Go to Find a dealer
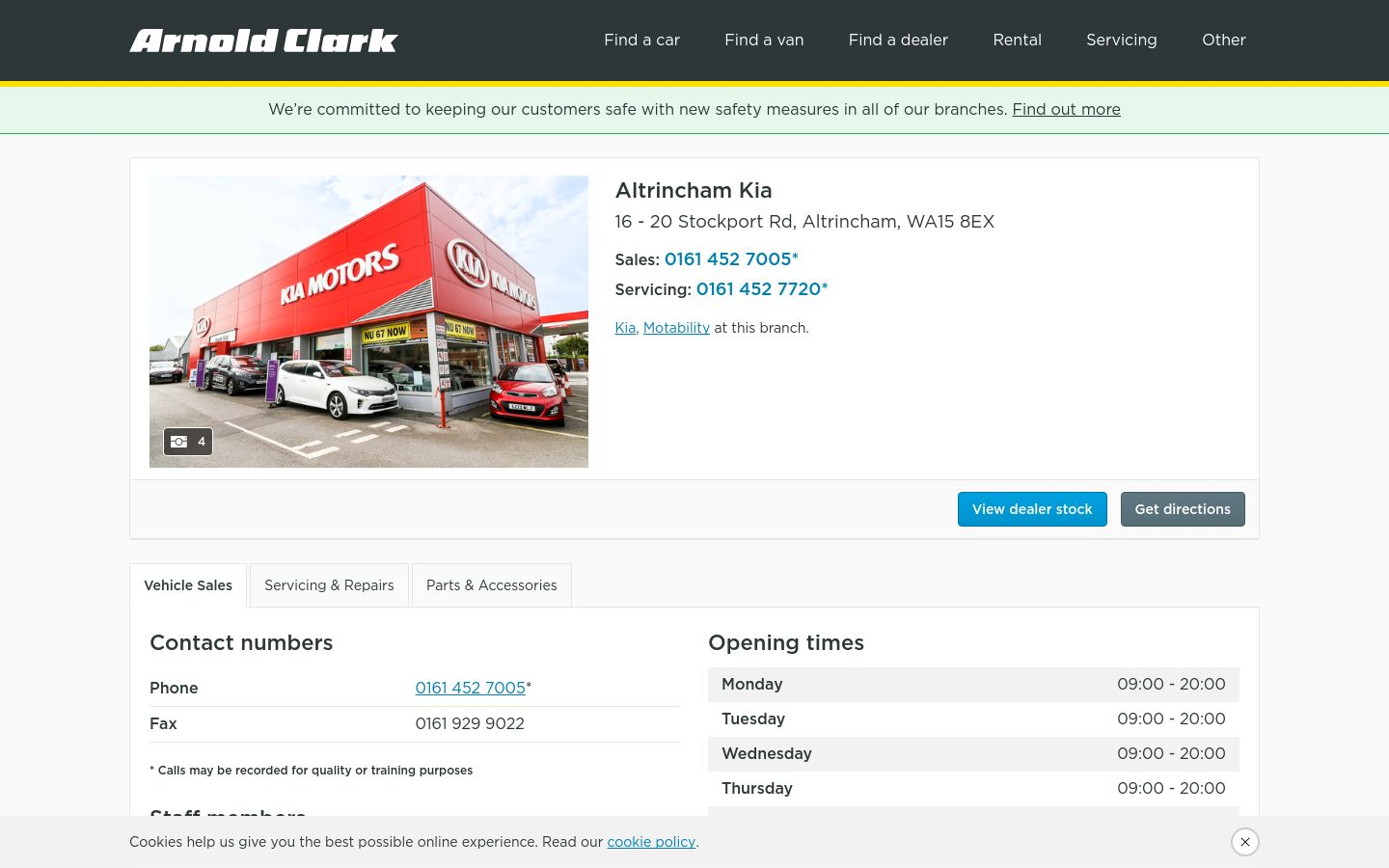The height and width of the screenshot is (868, 1389). (898, 40)
